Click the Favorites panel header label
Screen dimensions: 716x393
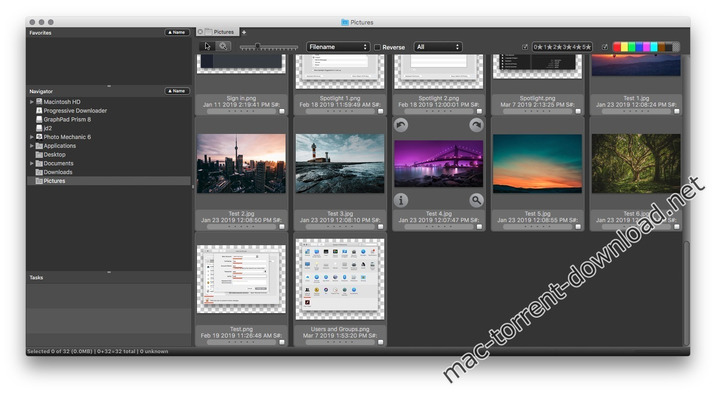click(x=40, y=32)
